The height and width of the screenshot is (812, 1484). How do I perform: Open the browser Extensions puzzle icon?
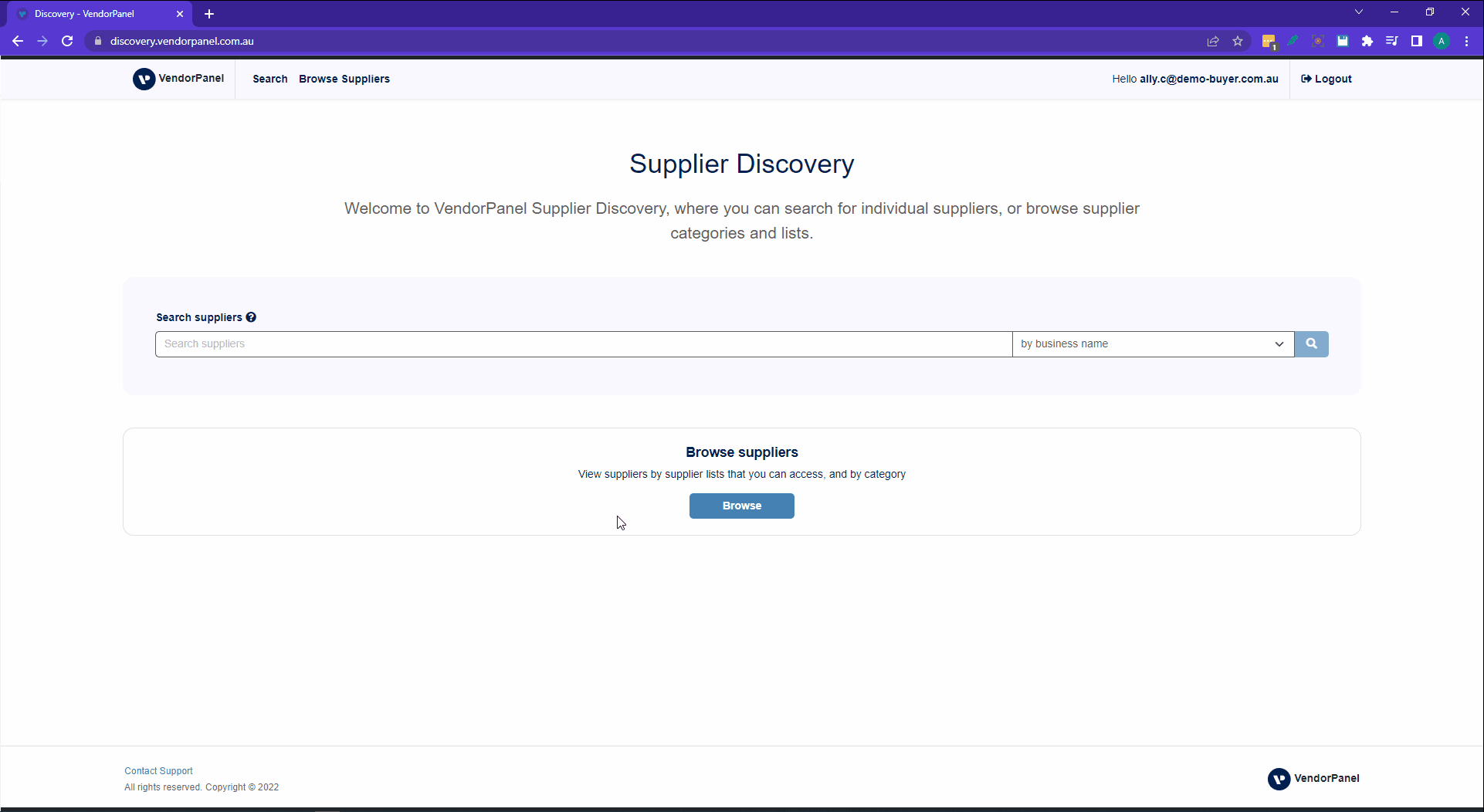[1367, 42]
